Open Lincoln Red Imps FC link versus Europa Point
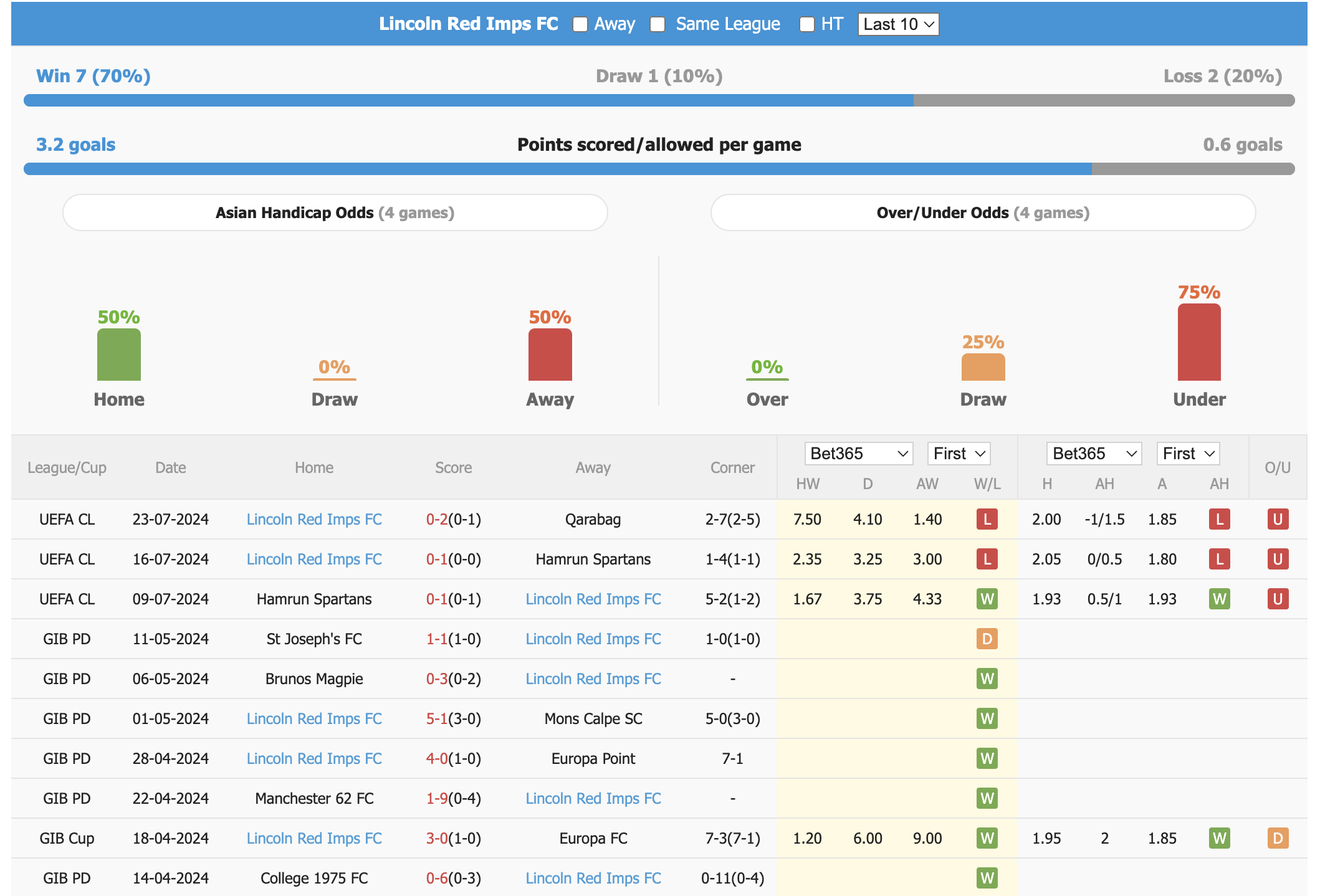The image size is (1320, 896). (x=314, y=758)
